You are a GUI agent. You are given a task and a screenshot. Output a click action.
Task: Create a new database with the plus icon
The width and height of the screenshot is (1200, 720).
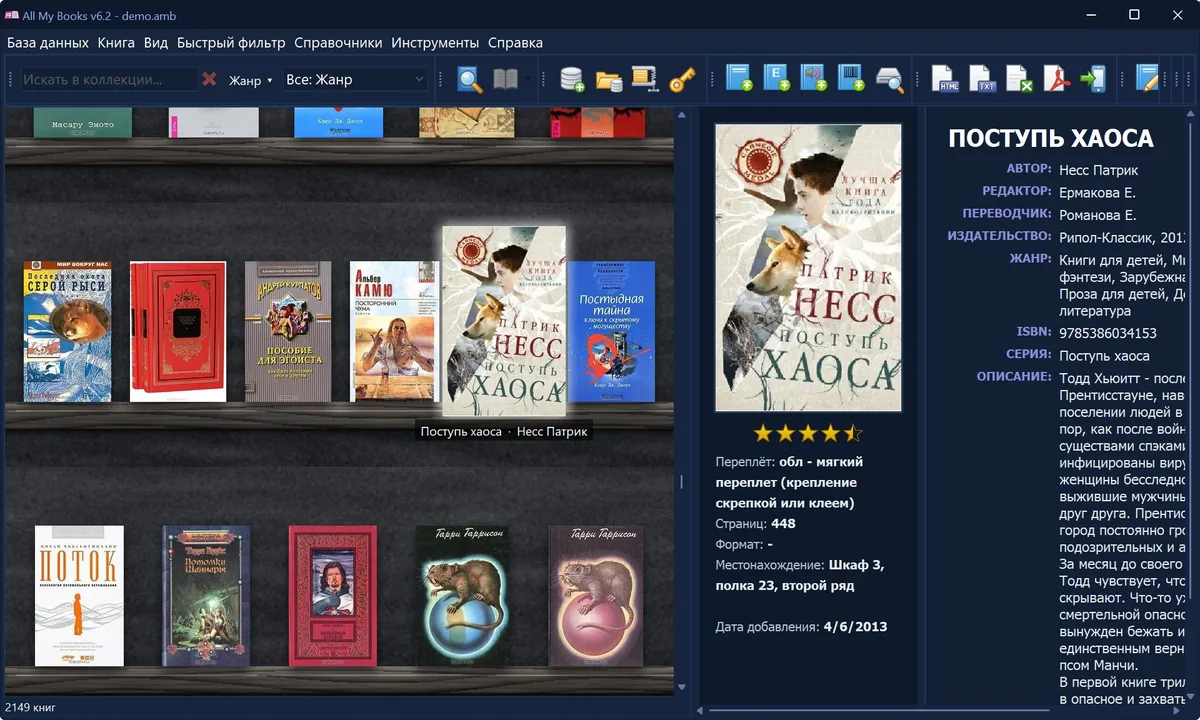572,79
